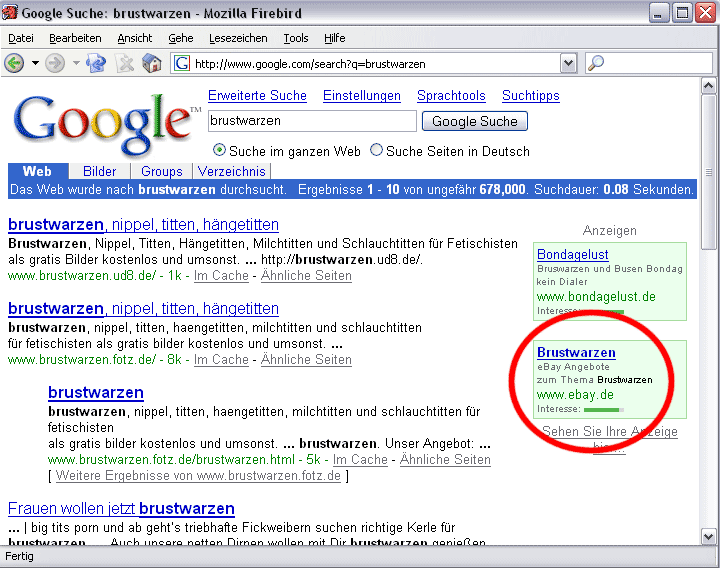This screenshot has width=720, height=568.
Task: Open the Ansicht menu
Action: 135,38
